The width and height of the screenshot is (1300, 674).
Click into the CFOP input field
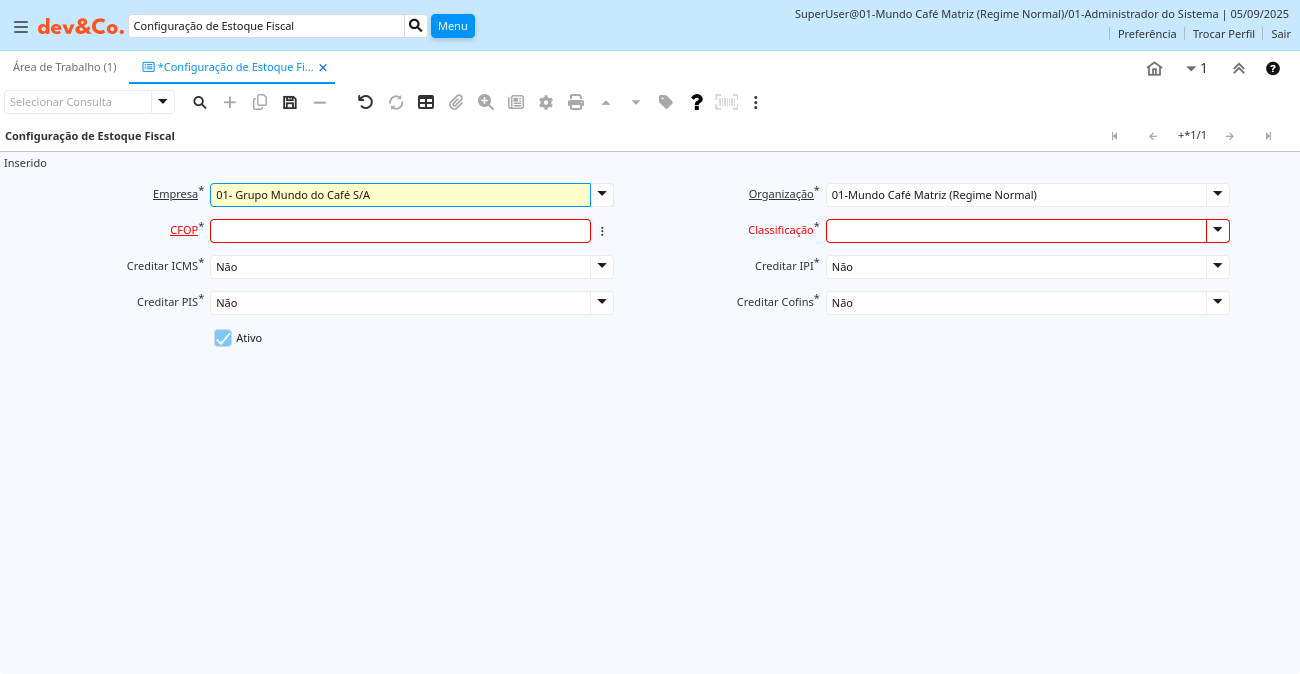(400, 231)
